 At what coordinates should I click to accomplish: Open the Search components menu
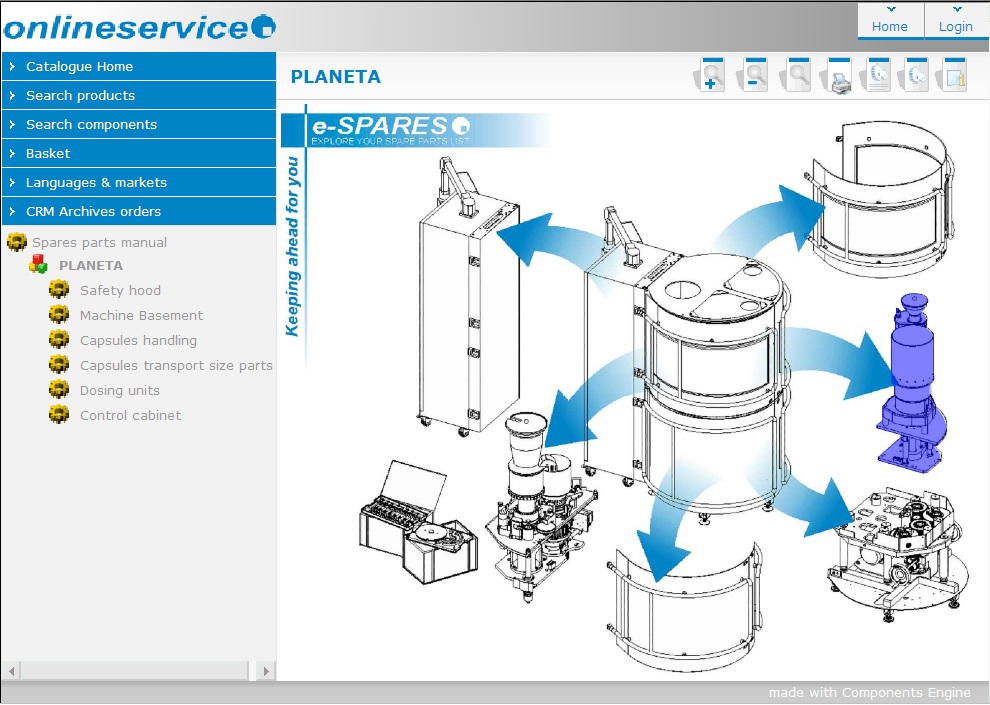coord(139,124)
